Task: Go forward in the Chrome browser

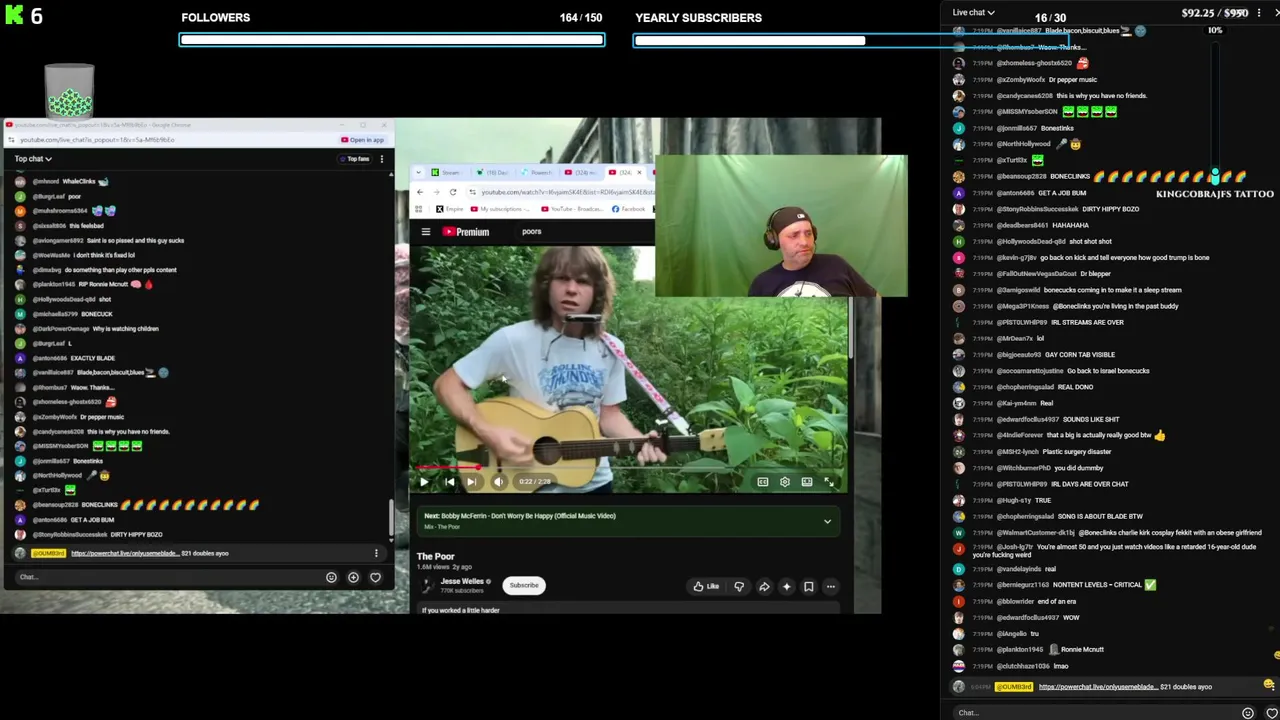Action: [x=437, y=192]
